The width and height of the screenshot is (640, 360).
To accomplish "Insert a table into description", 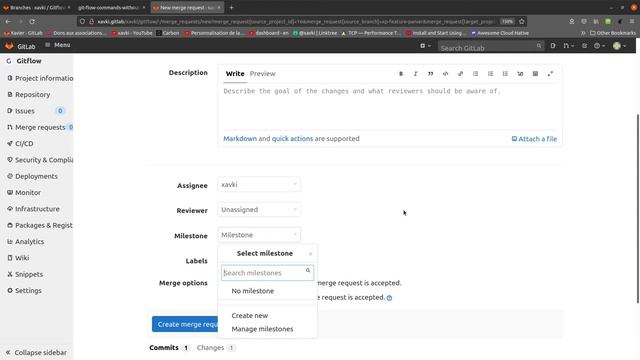I will click(535, 74).
